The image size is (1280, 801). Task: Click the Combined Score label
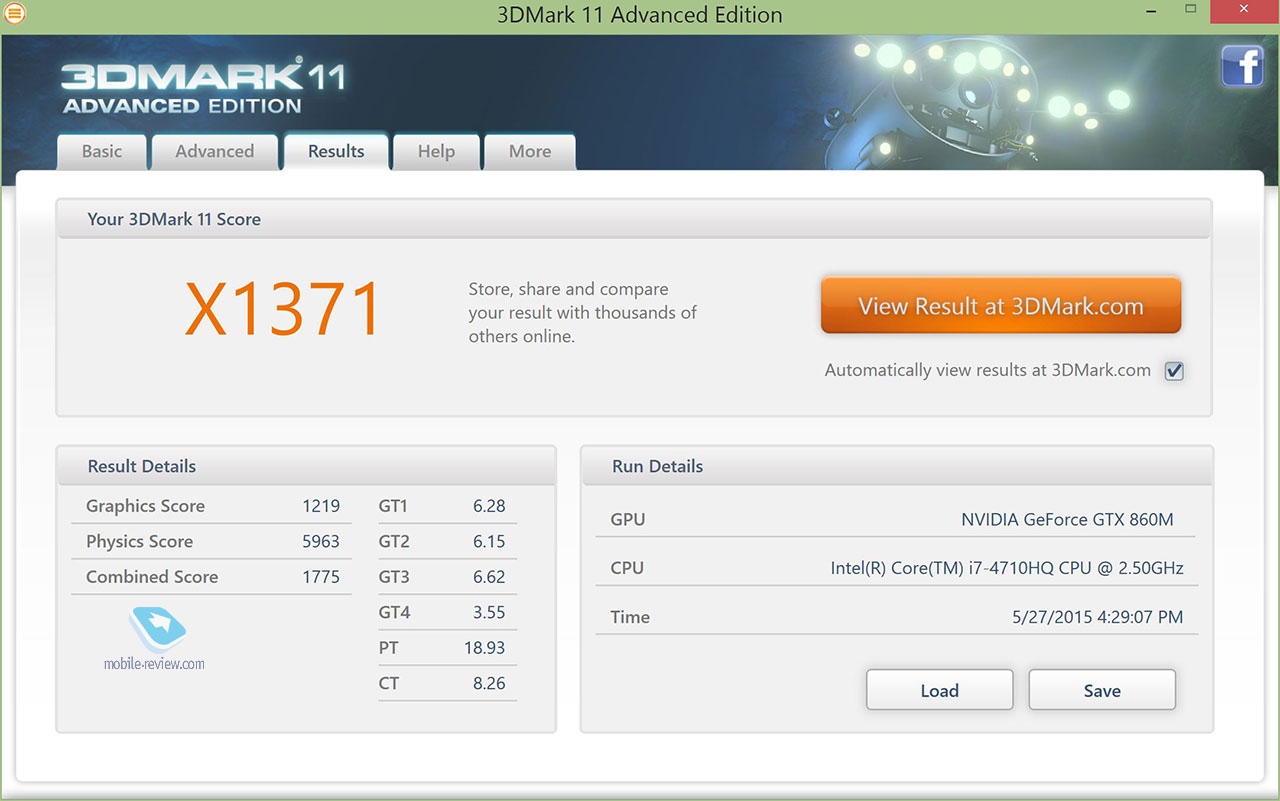pyautogui.click(x=152, y=577)
